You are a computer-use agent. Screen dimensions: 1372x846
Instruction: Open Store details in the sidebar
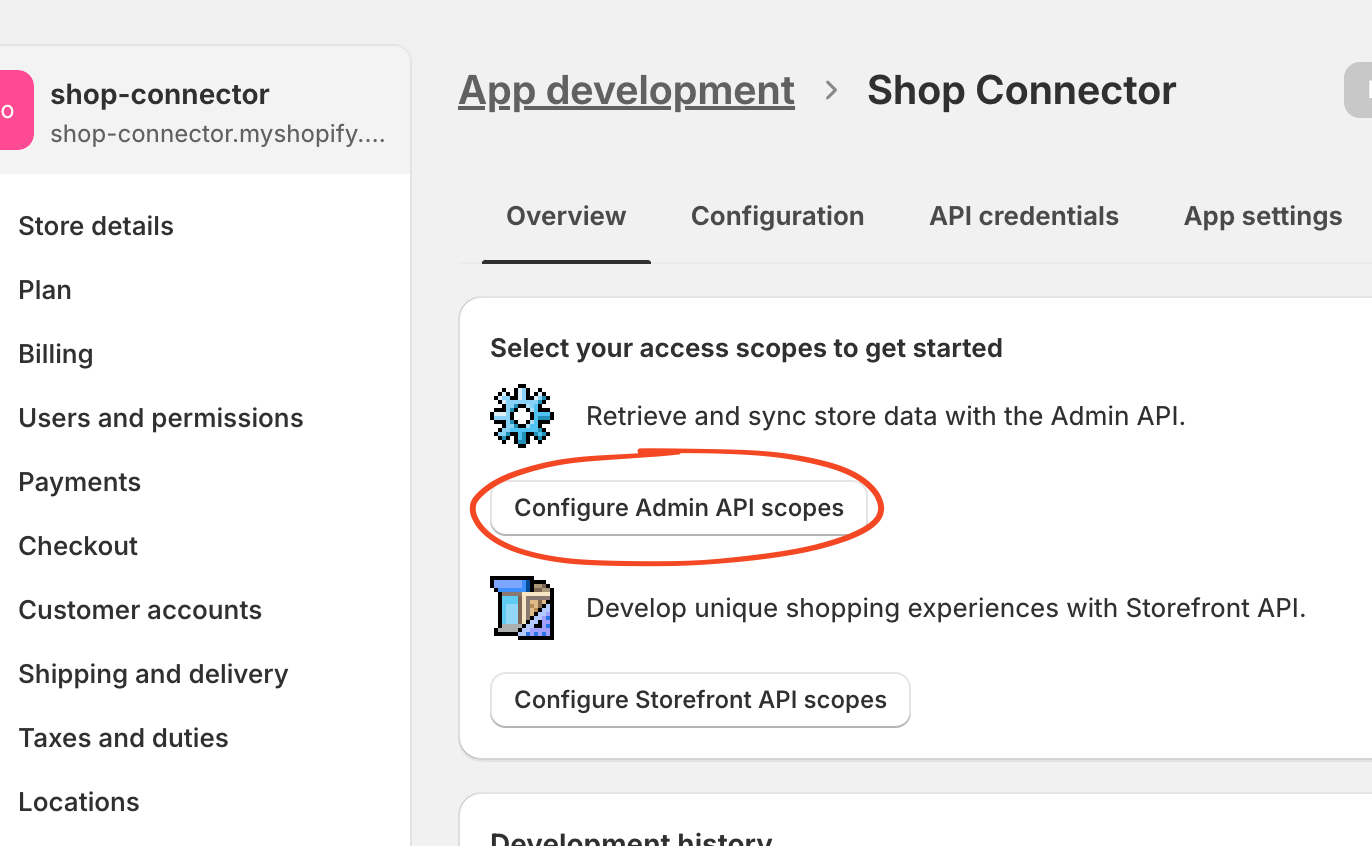tap(96, 226)
